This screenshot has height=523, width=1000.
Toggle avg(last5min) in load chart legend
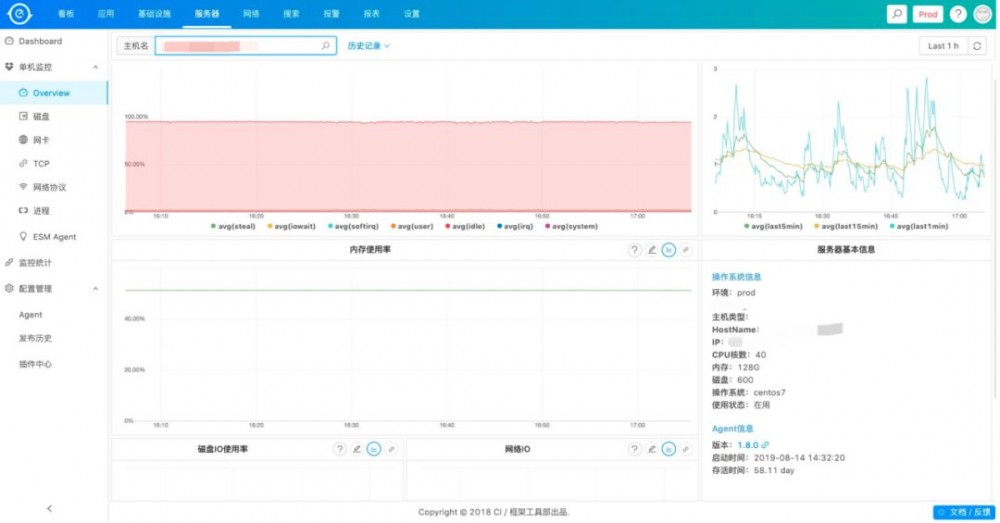coord(773,226)
